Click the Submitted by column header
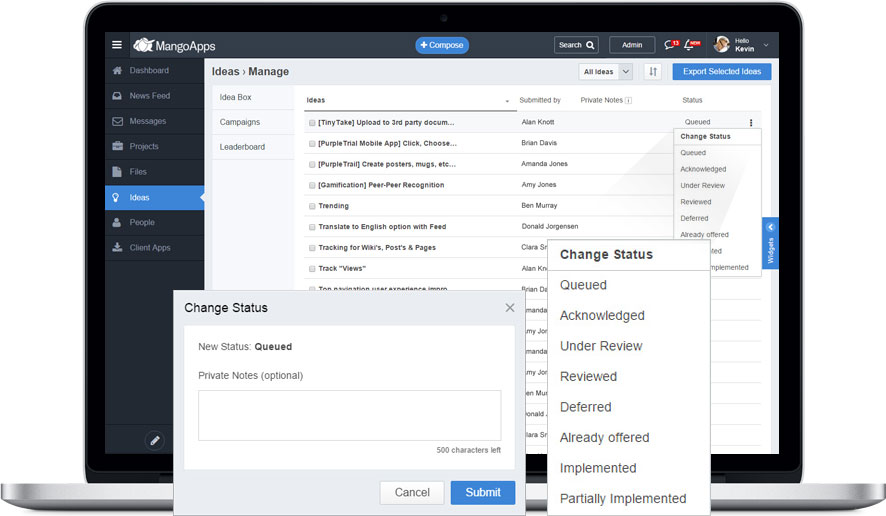This screenshot has width=886, height=516. pyautogui.click(x=540, y=101)
